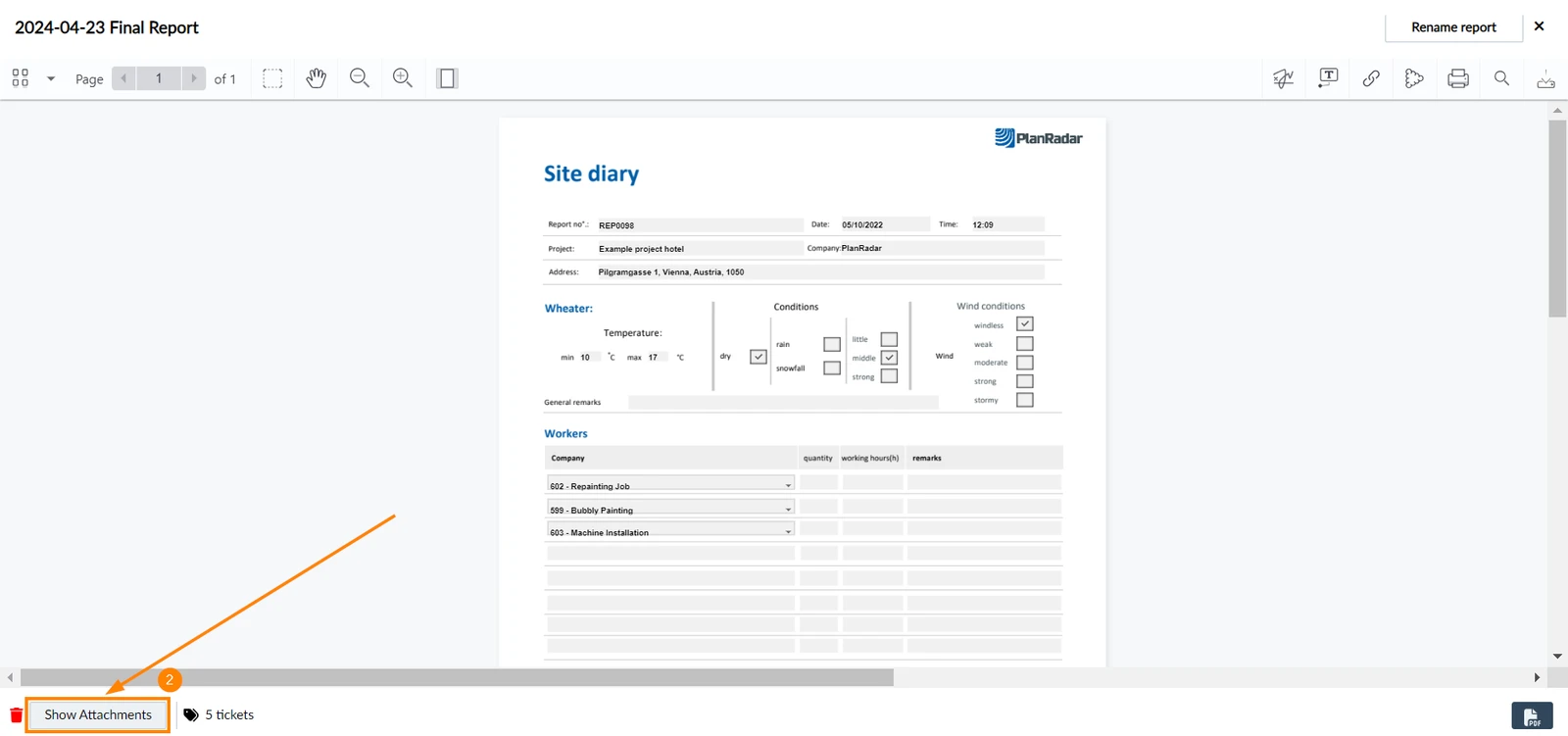This screenshot has height=736, width=1568.
Task: Check the rain checkbox
Action: point(832,344)
